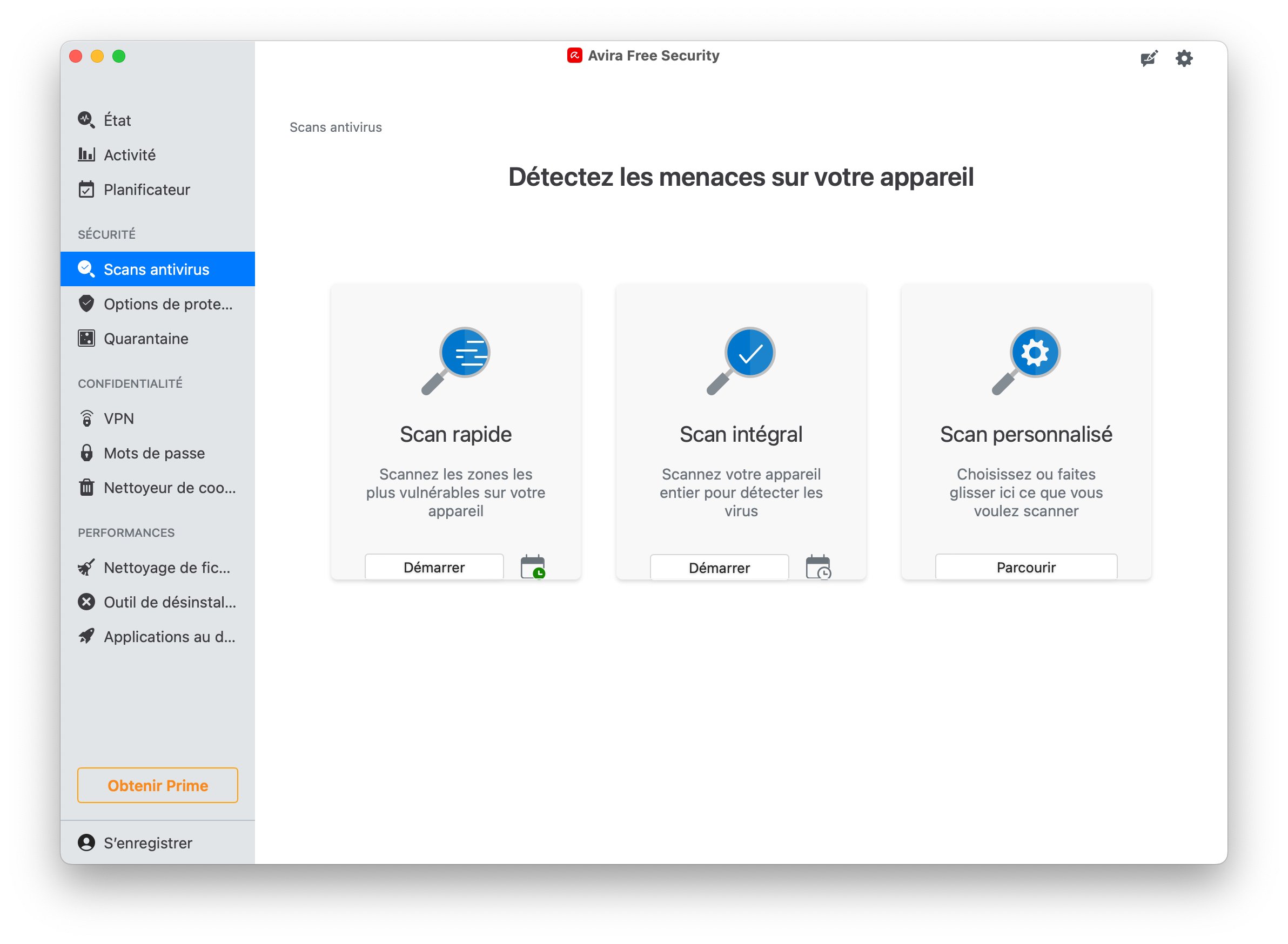Open Applications au d... sidebar entry
The image size is (1288, 944).
click(x=158, y=637)
